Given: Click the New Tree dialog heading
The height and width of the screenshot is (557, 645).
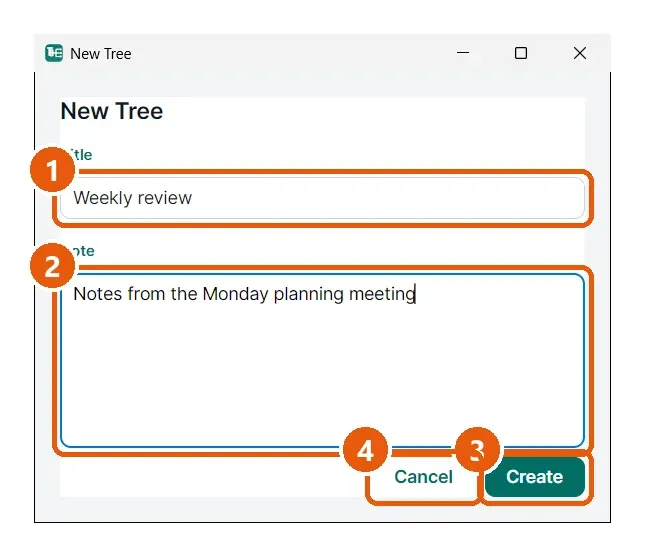Looking at the screenshot, I should (112, 111).
